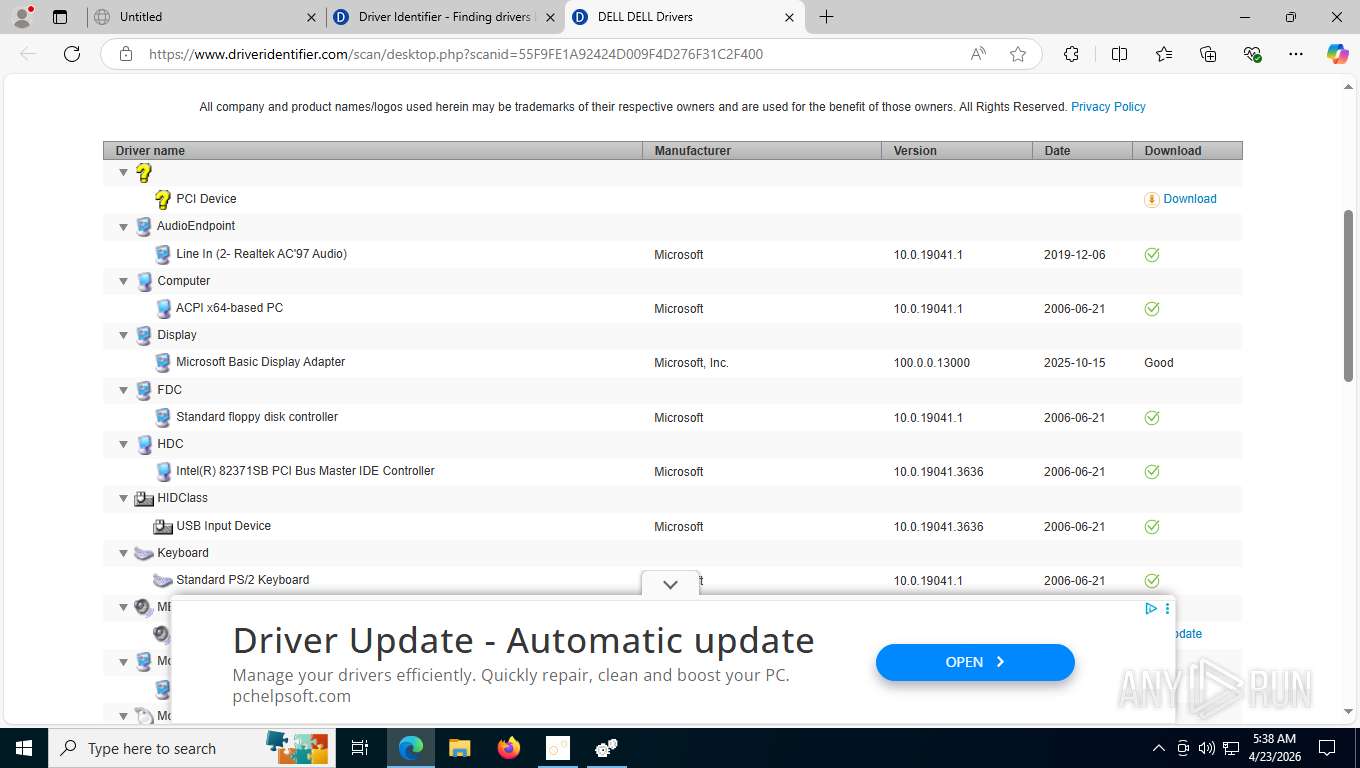Click the HIDClass category icon
Image resolution: width=1360 pixels, height=768 pixels.
[x=144, y=498]
